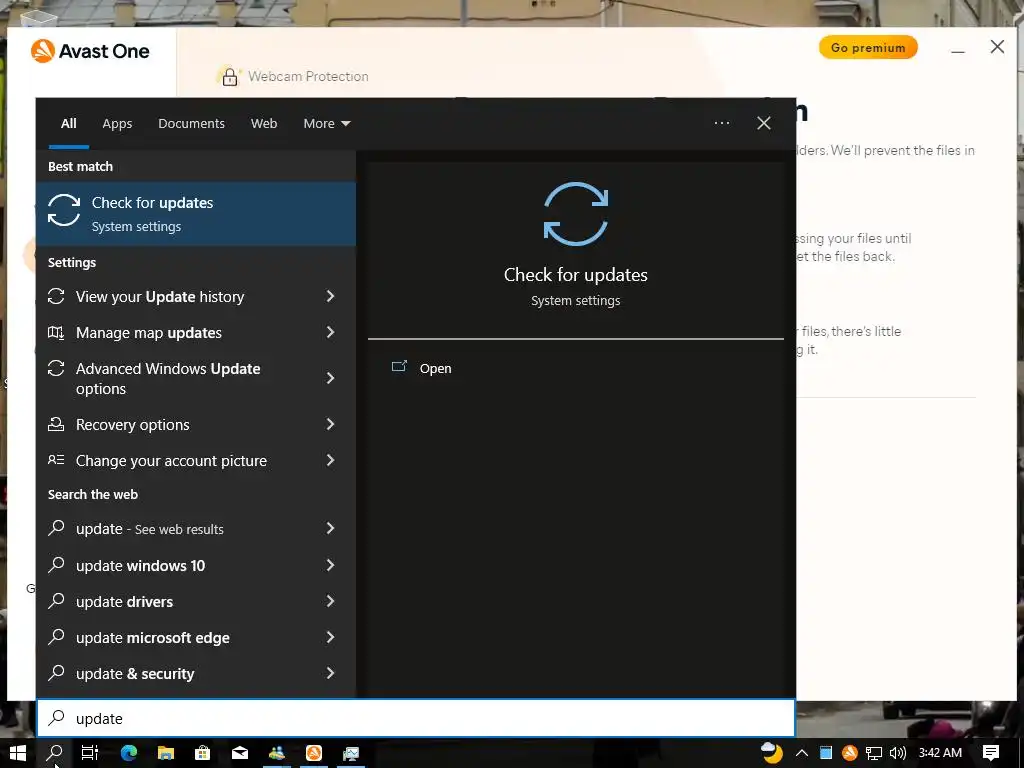The width and height of the screenshot is (1024, 768).
Task: Expand the update drivers chevron
Action: 330,601
